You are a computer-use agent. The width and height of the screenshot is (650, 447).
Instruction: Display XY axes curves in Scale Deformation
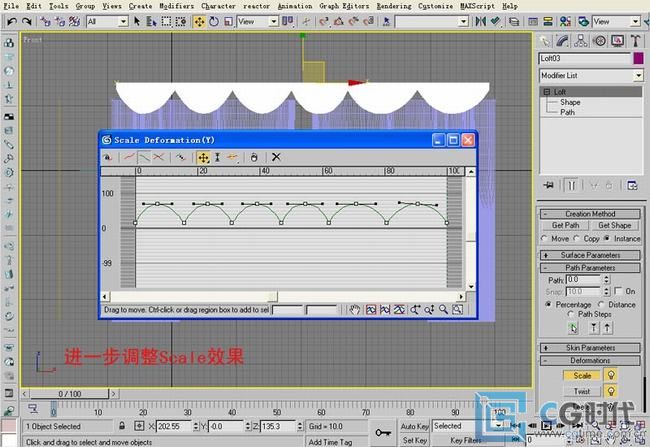pyautogui.click(x=158, y=158)
